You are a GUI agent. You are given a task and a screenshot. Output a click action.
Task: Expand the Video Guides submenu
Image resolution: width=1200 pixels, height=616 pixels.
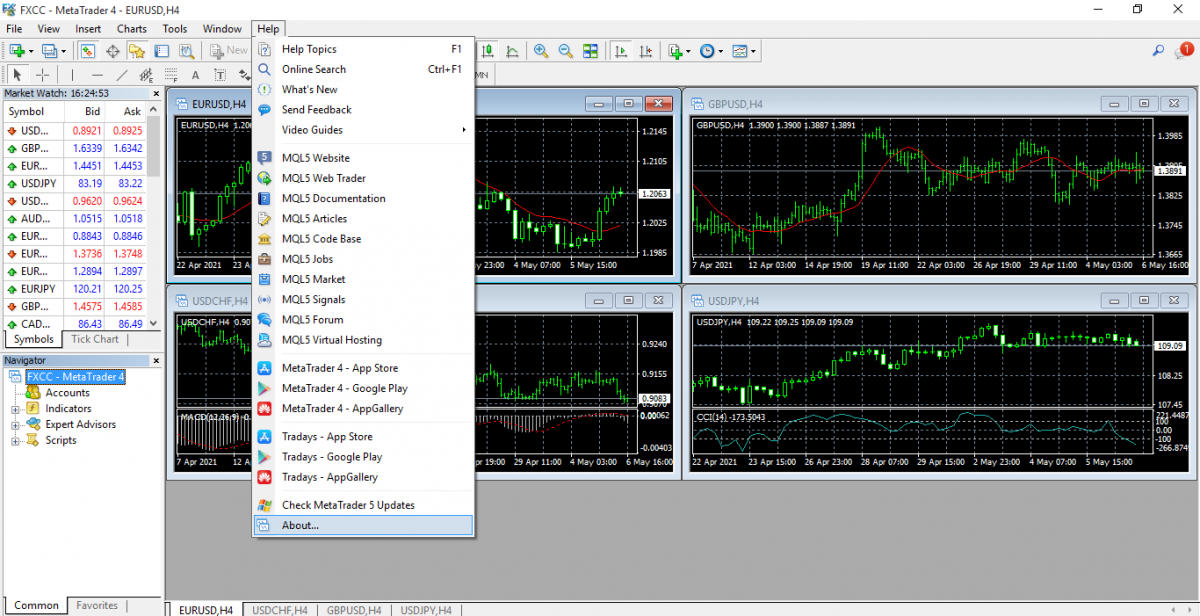coord(363,130)
